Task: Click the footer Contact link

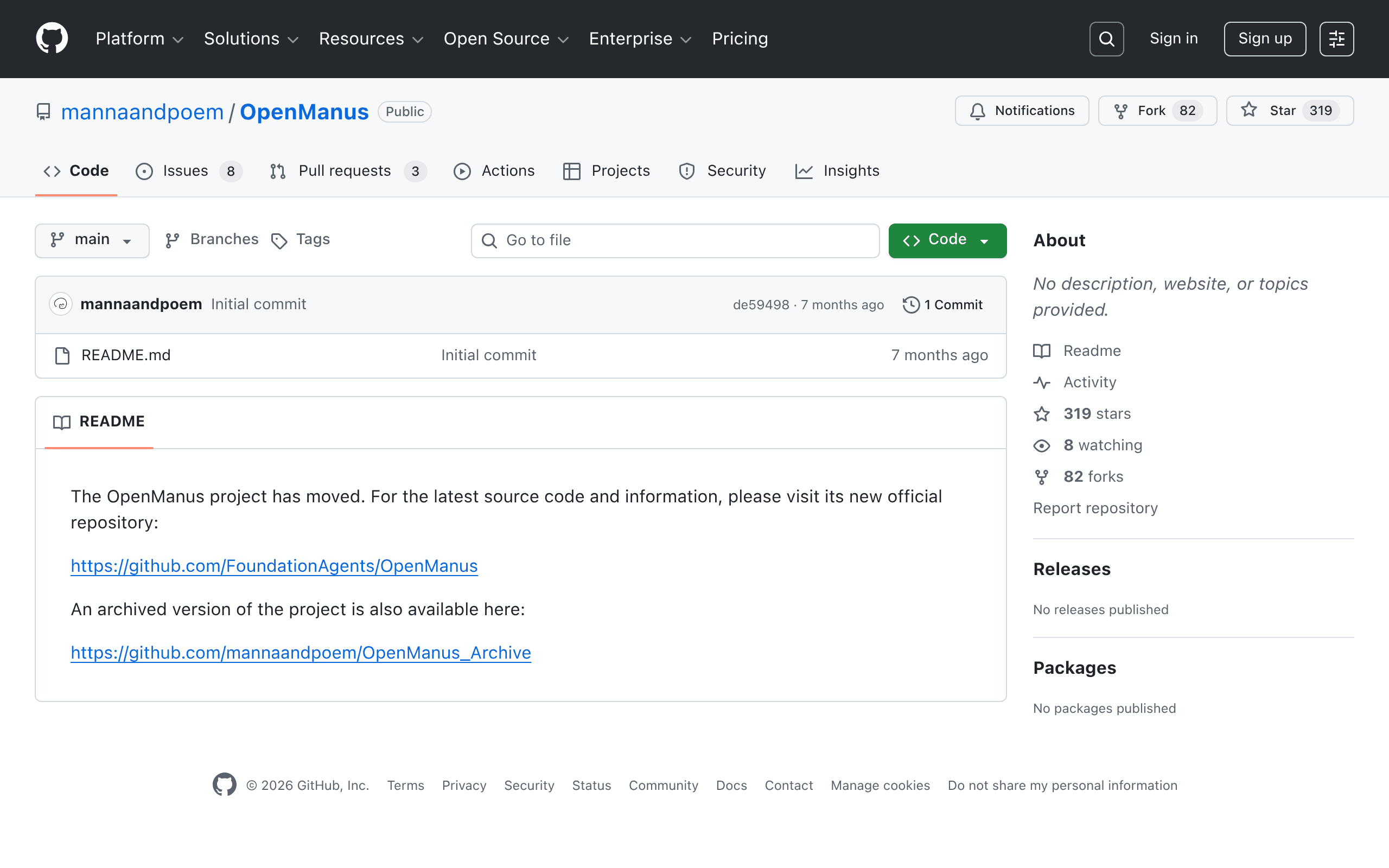Action: pyautogui.click(x=788, y=786)
